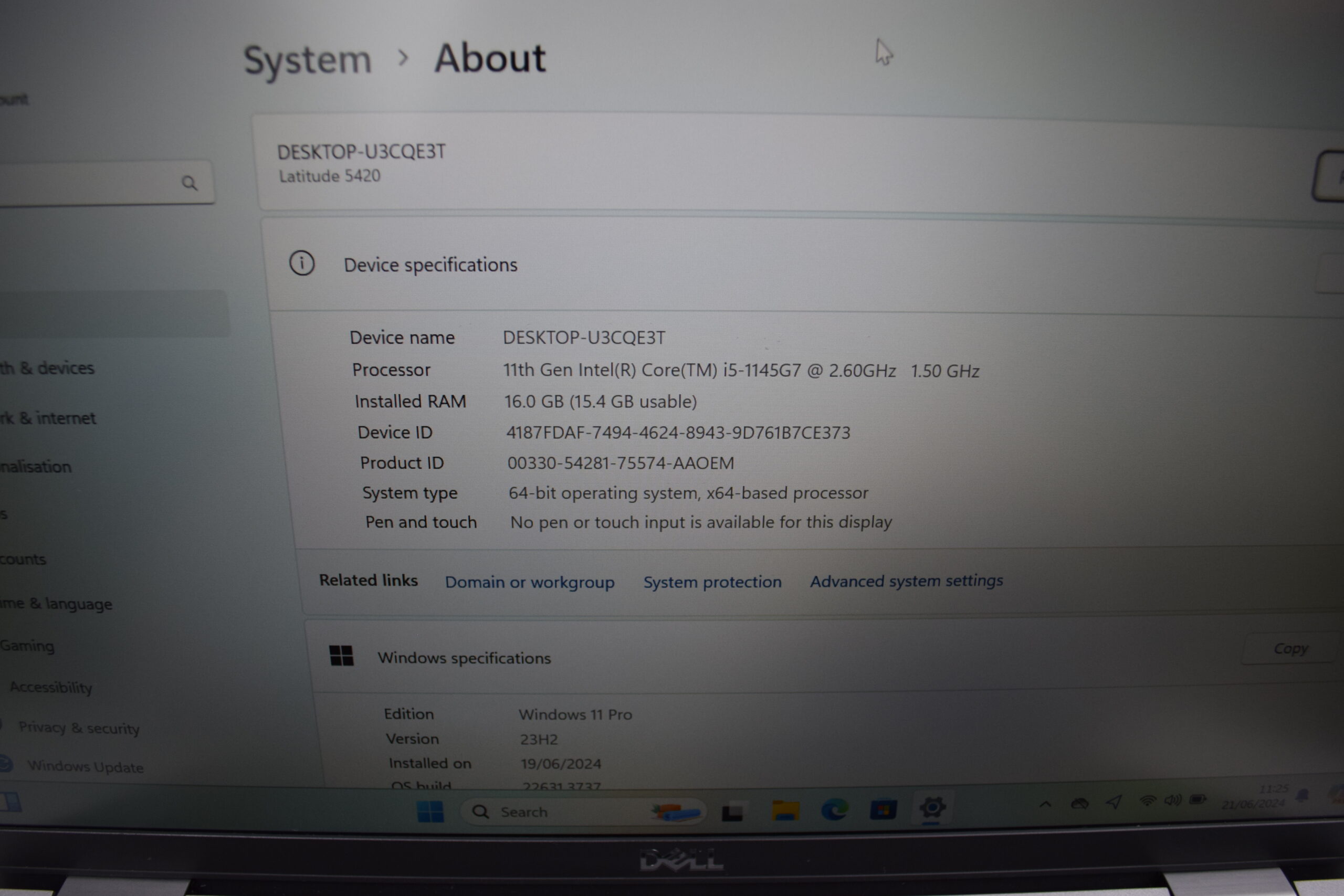Click the Windows Start button
Image resolution: width=1344 pixels, height=896 pixels.
coord(430,811)
